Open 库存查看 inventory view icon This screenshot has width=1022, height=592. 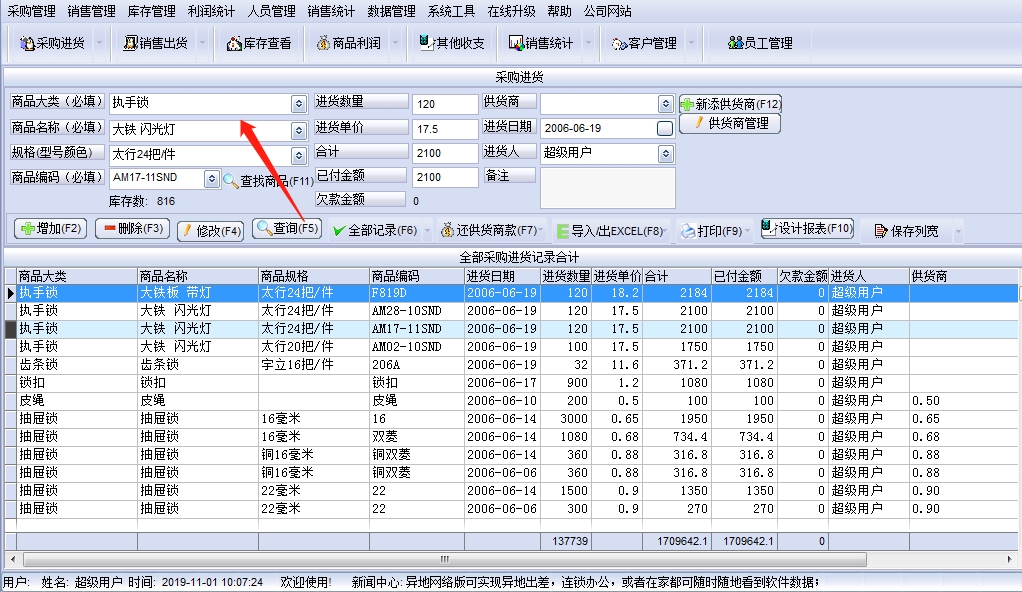point(234,44)
